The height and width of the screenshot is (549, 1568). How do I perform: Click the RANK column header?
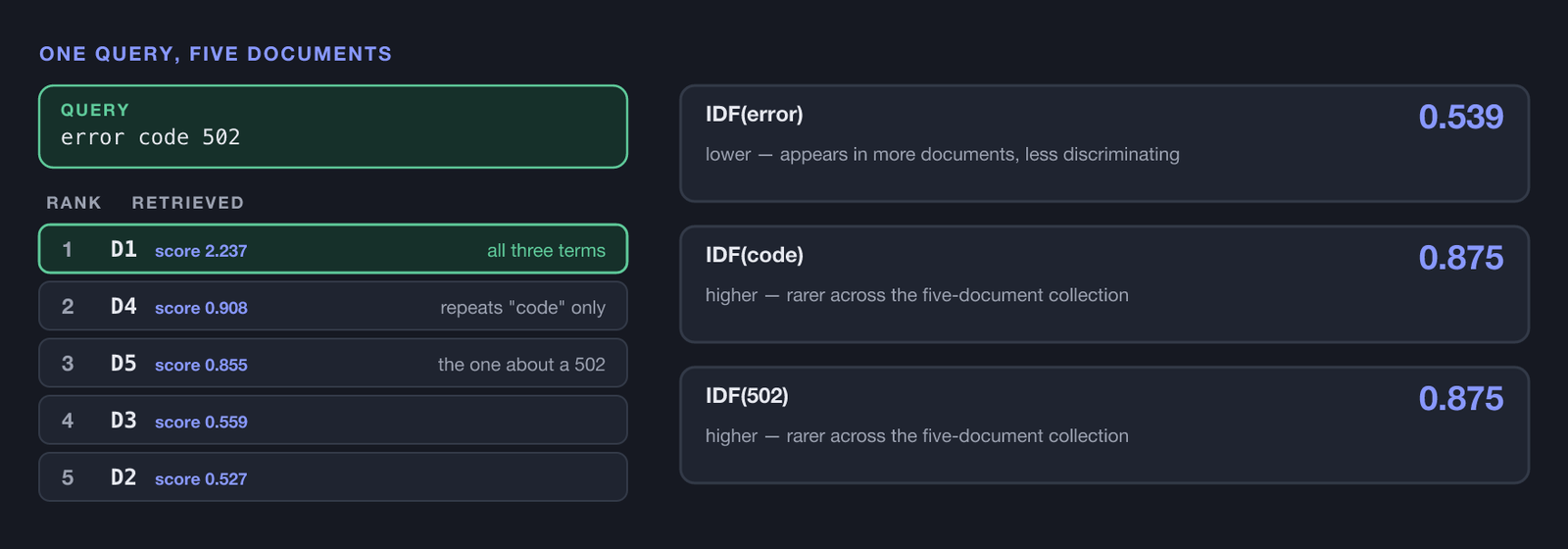tap(73, 203)
